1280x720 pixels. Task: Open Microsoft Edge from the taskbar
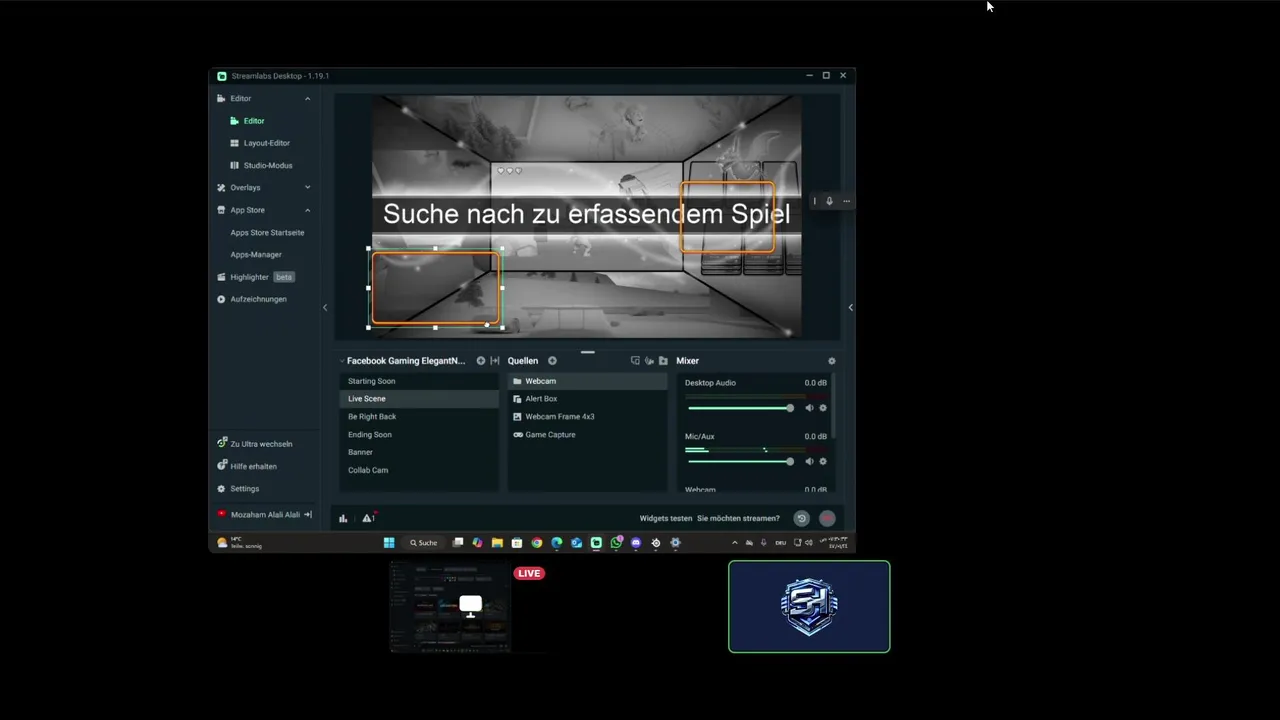tap(557, 543)
